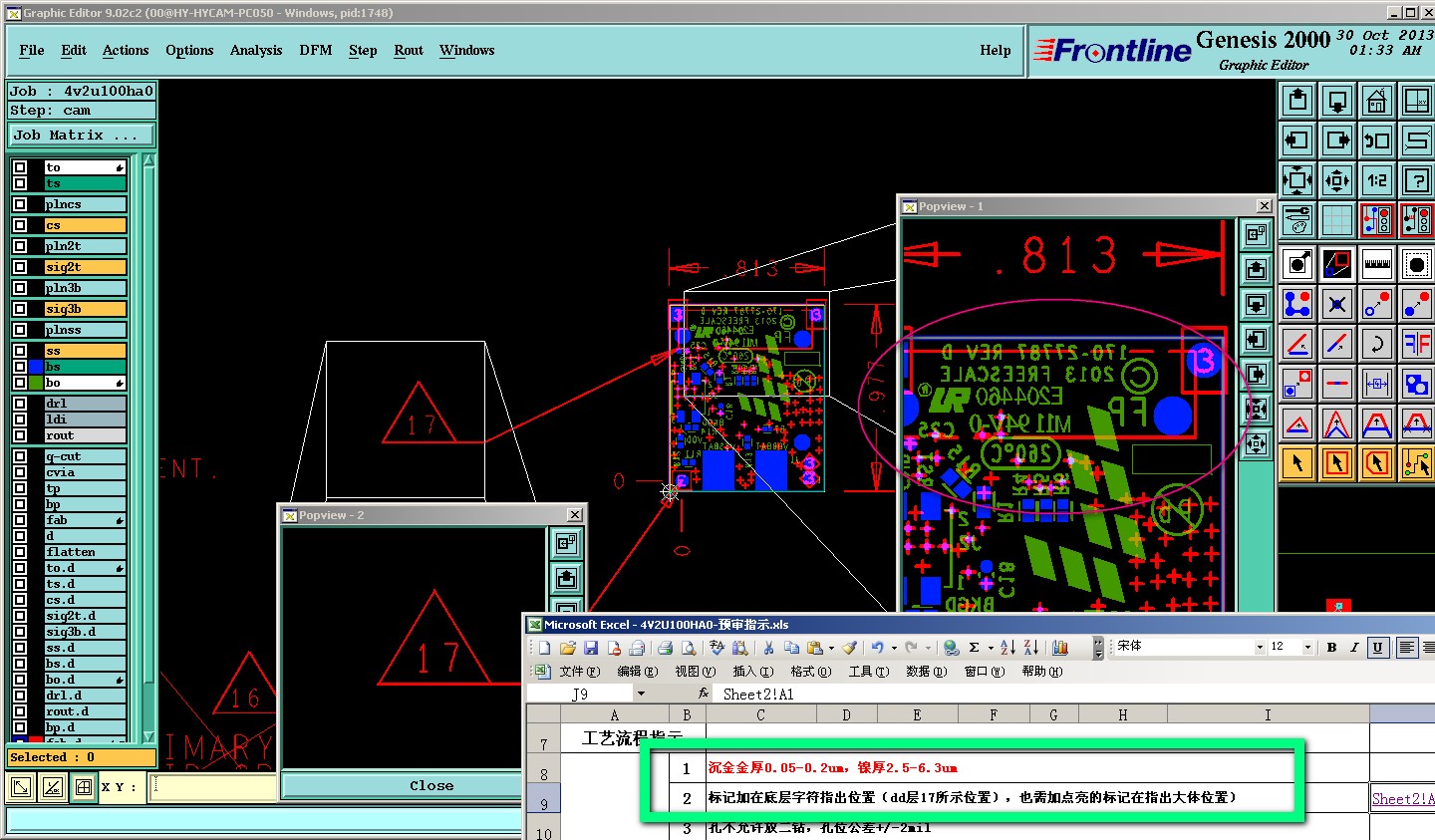Select the rotate arrow tool
Image resolution: width=1435 pixels, height=840 pixels.
click(x=1376, y=344)
